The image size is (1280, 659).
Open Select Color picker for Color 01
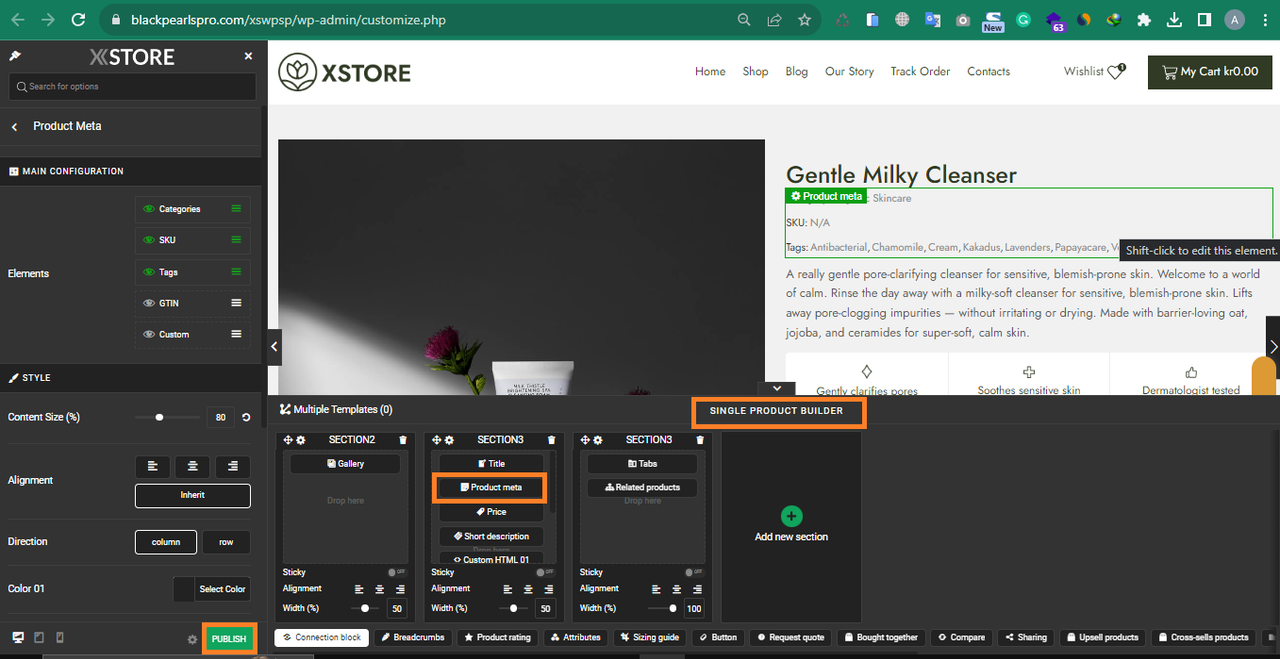(x=211, y=589)
